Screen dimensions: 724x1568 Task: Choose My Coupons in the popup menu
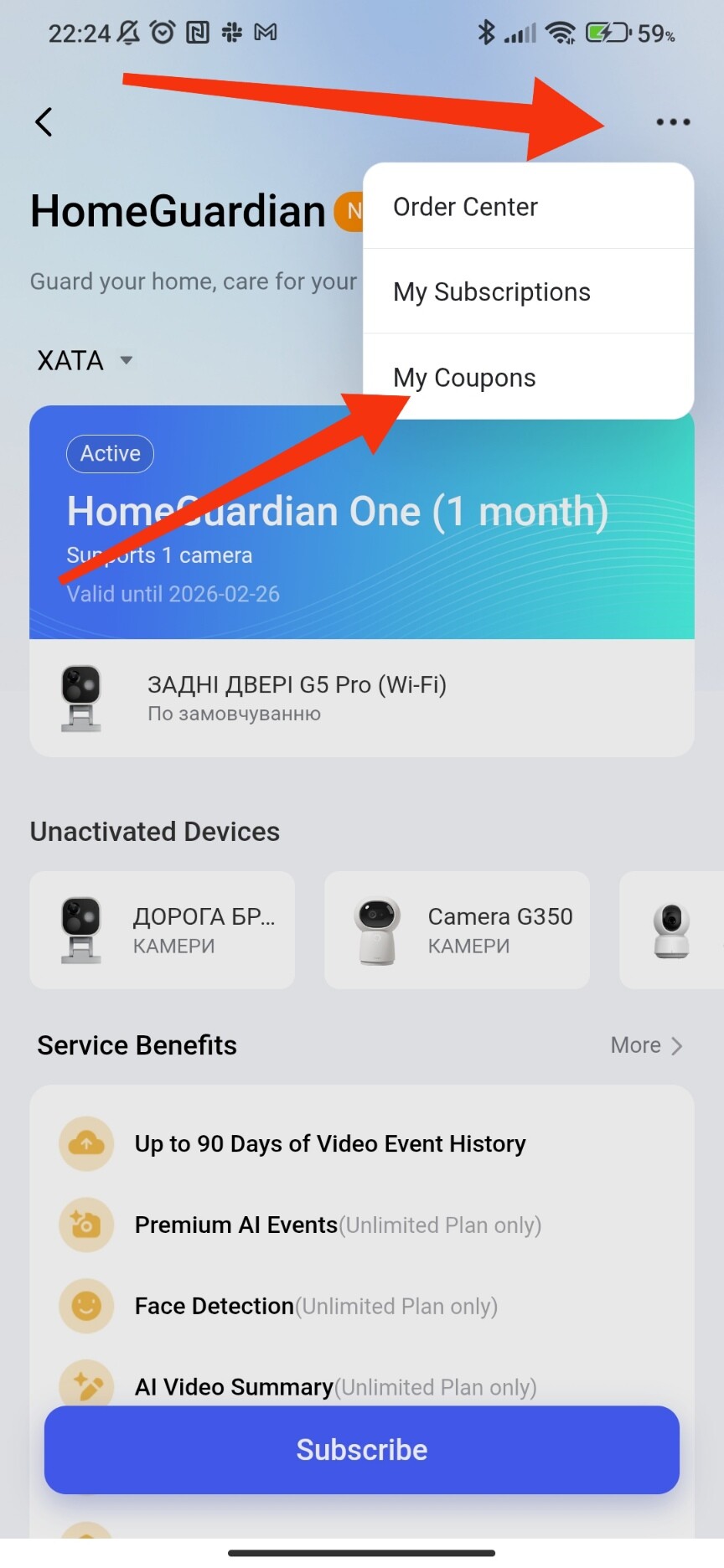point(528,377)
